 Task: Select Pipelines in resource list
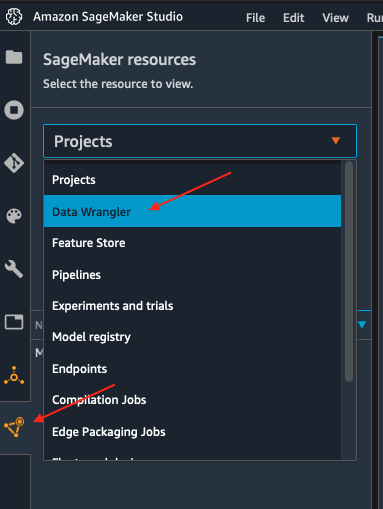pyautogui.click(x=192, y=274)
